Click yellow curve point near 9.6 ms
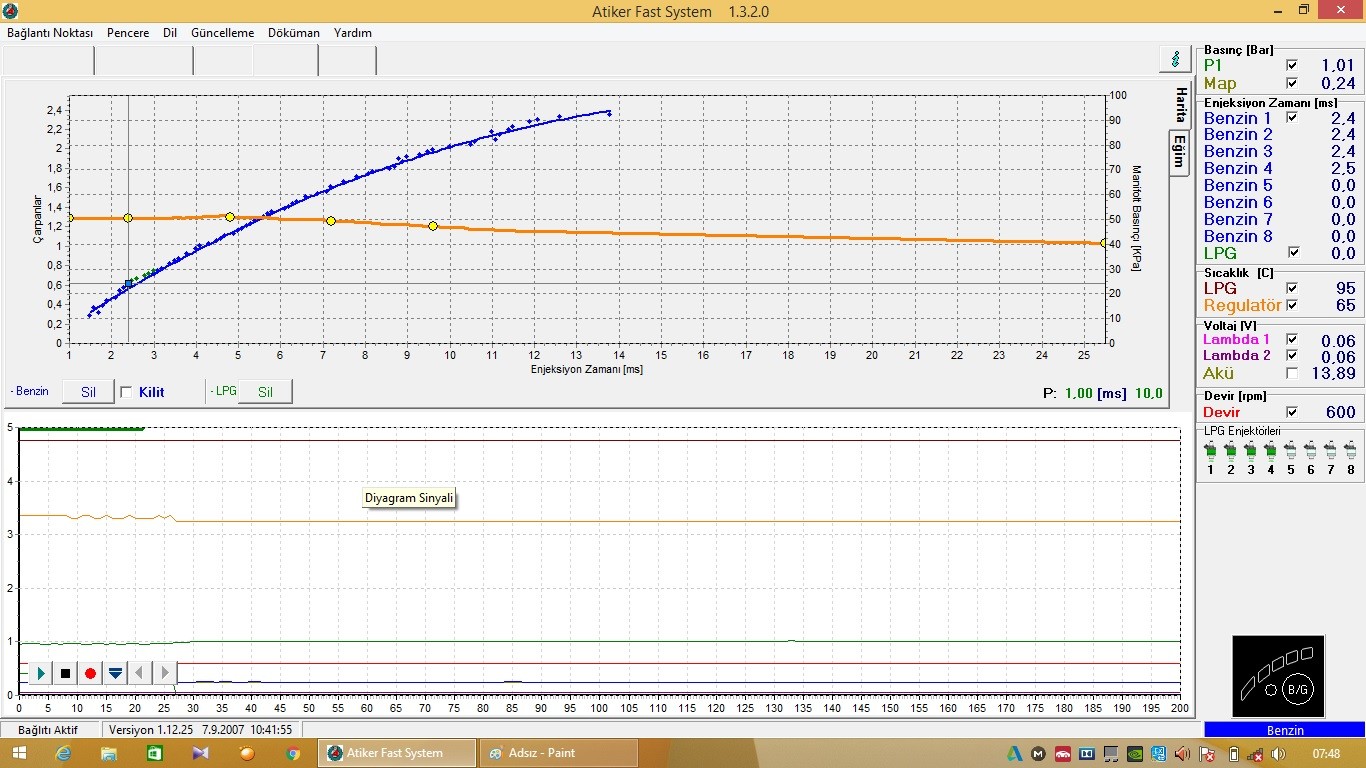1366x768 pixels. pos(433,226)
